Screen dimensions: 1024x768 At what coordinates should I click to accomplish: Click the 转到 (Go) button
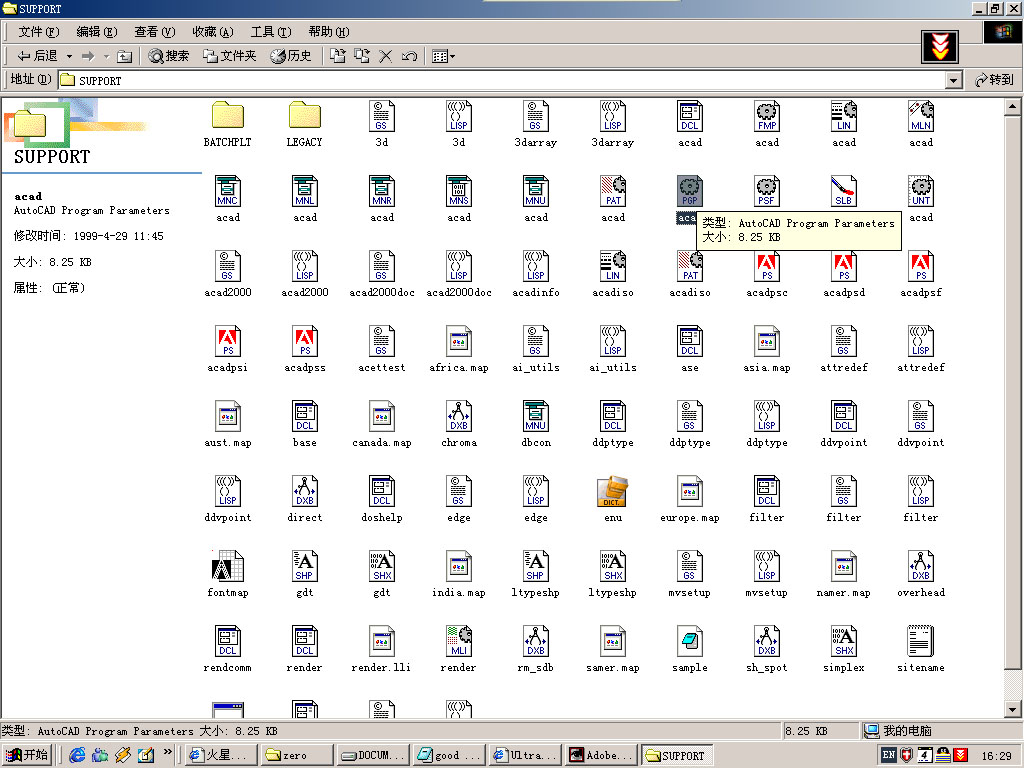[x=993, y=80]
